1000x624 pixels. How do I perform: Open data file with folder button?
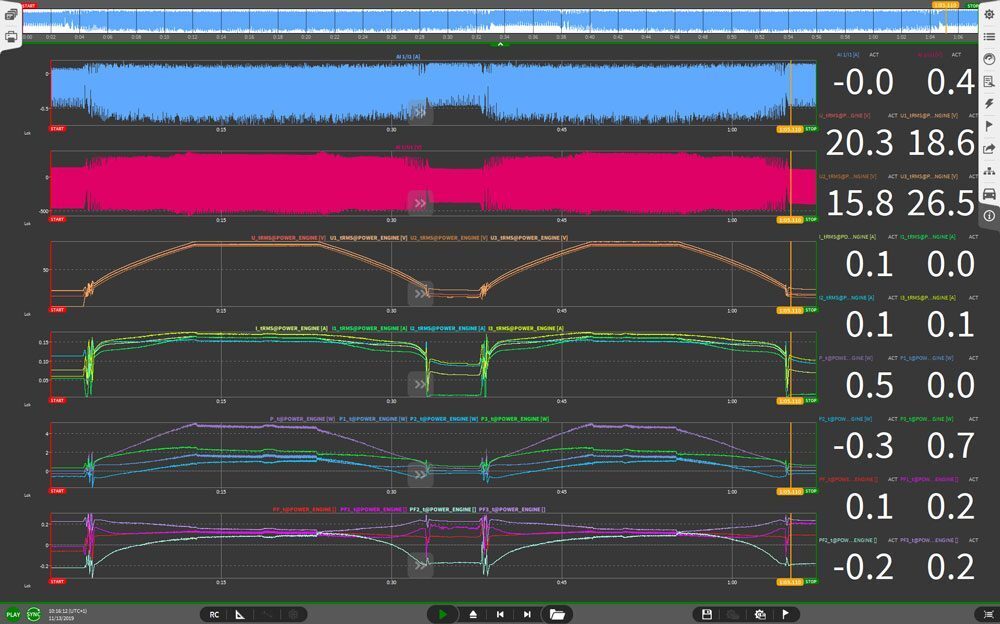(x=557, y=614)
